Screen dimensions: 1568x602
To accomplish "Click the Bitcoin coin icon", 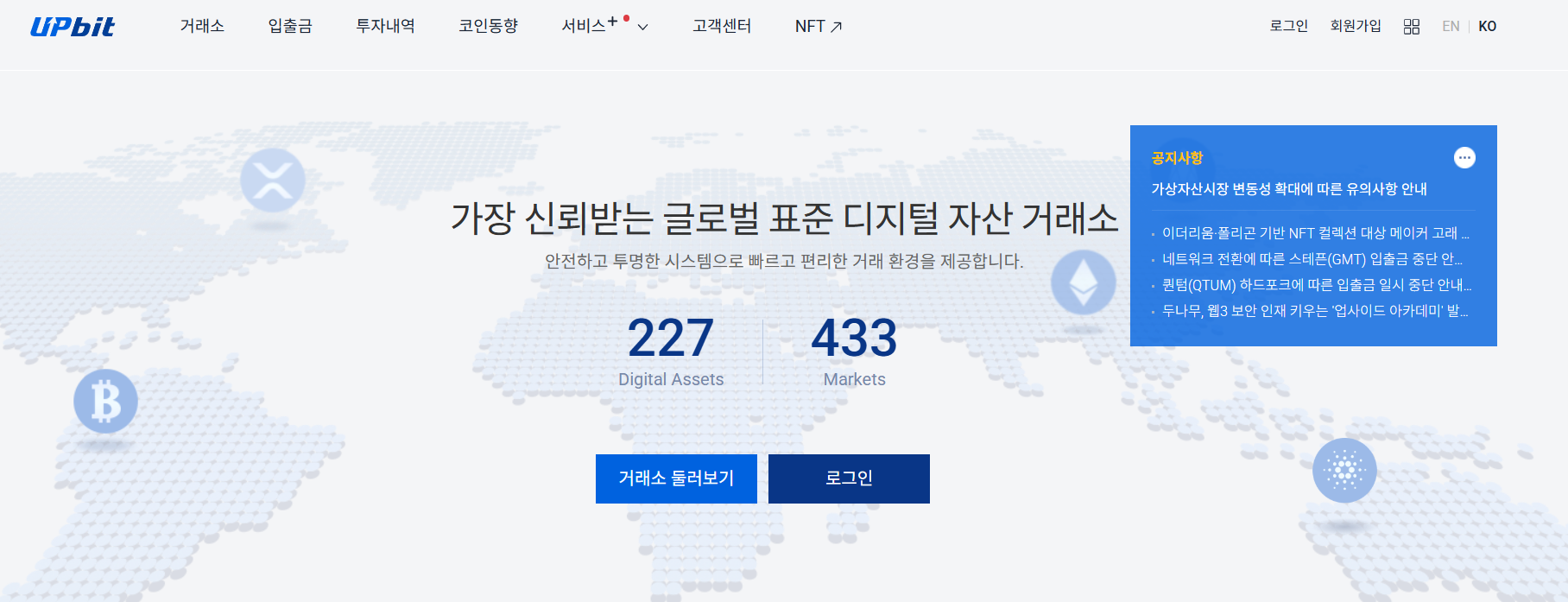I will [105, 402].
